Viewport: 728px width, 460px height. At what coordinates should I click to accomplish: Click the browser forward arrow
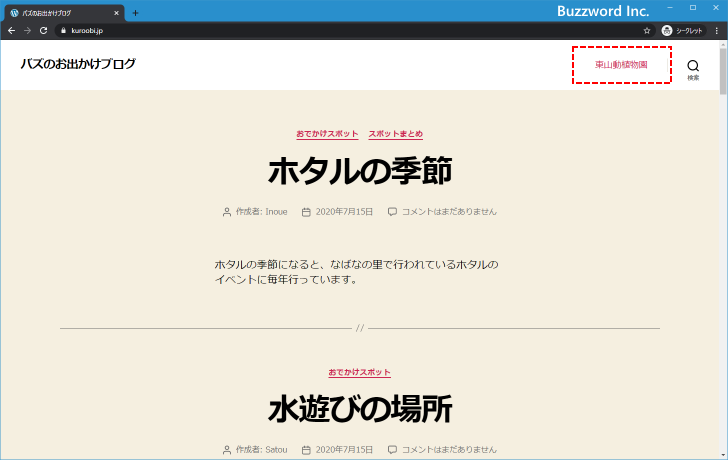click(27, 31)
